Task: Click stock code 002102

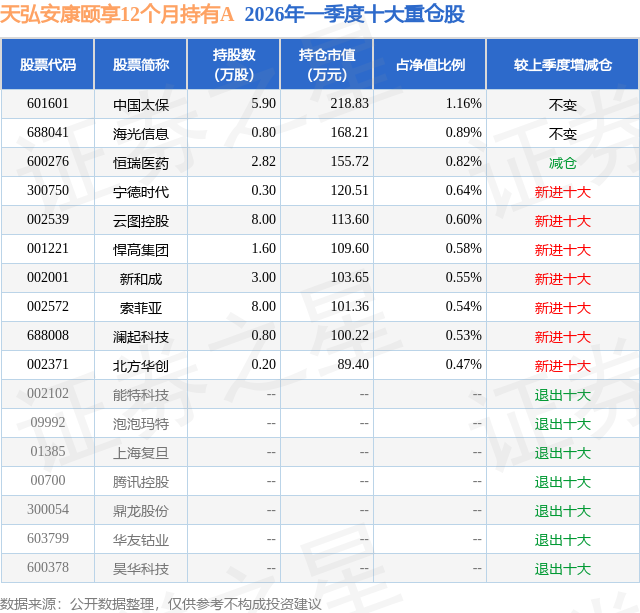Action: click(x=48, y=393)
